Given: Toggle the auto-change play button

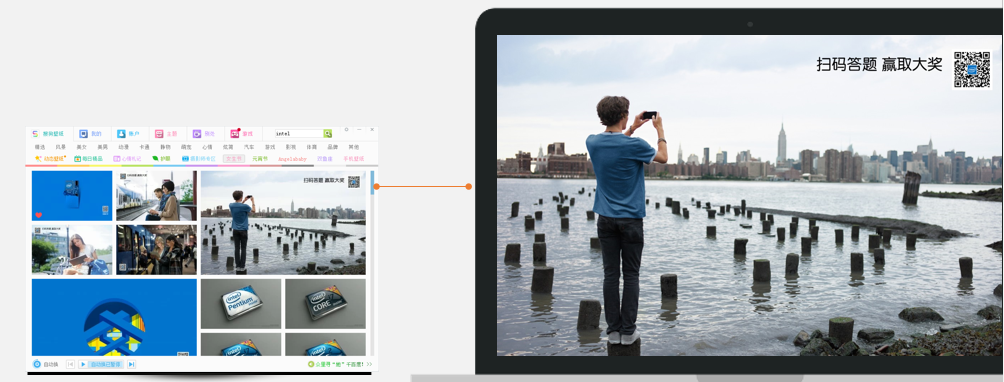Looking at the screenshot, I should 83,364.
